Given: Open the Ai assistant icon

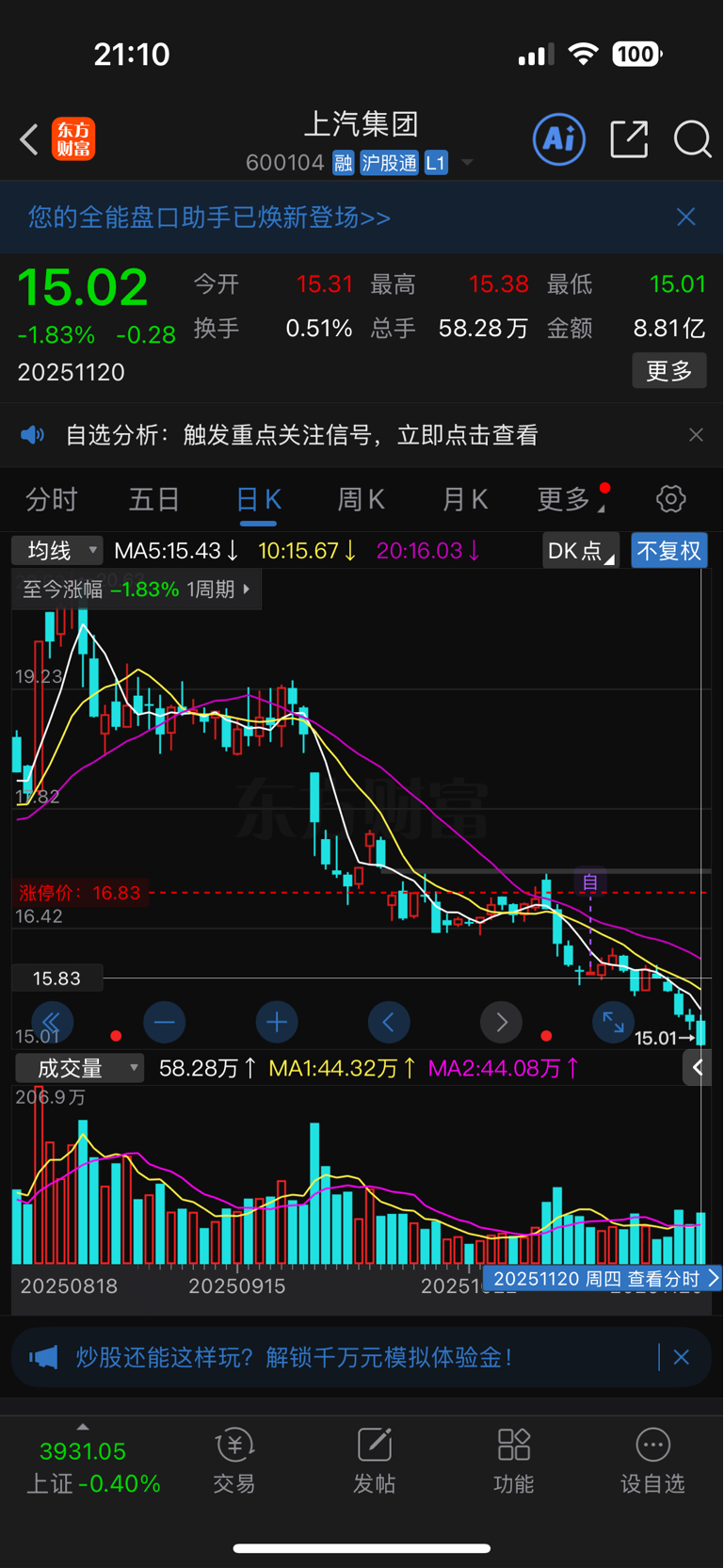Looking at the screenshot, I should pyautogui.click(x=559, y=139).
